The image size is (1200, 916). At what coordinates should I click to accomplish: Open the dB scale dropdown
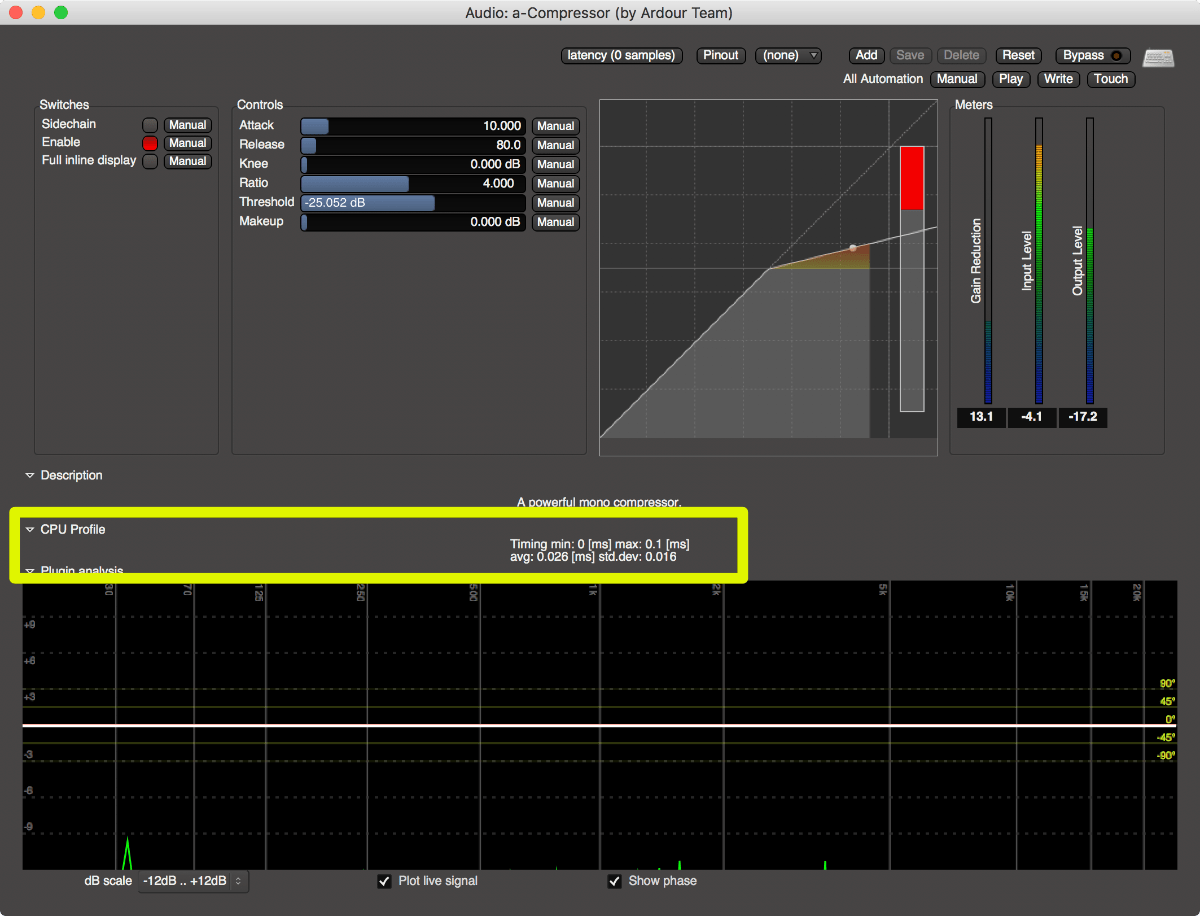[192, 881]
